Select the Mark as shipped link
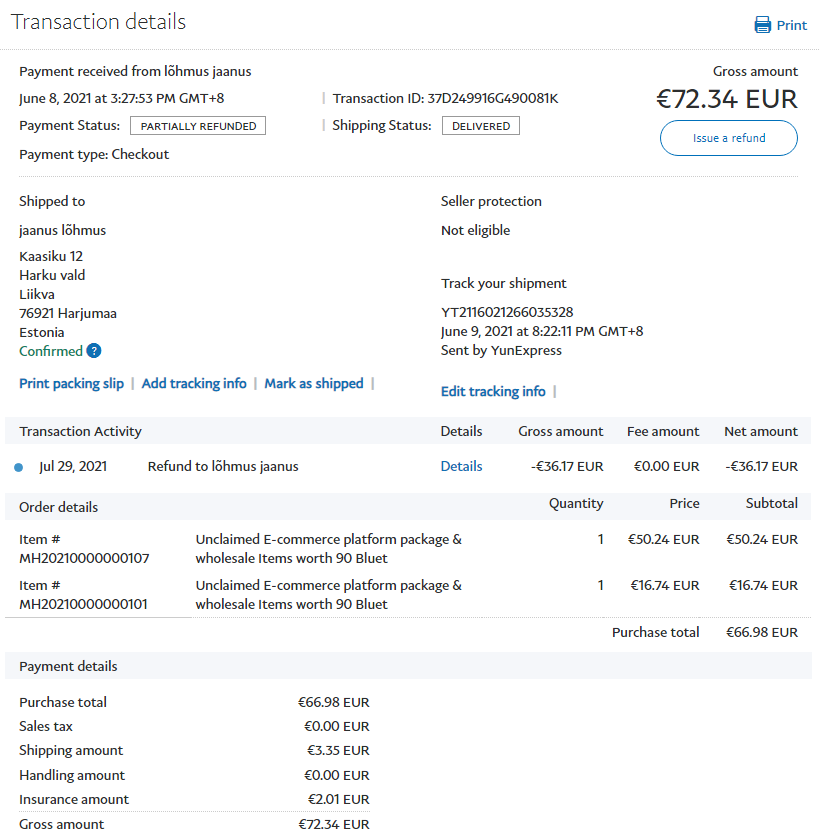Image resolution: width=820 pixels, height=832 pixels. (314, 383)
